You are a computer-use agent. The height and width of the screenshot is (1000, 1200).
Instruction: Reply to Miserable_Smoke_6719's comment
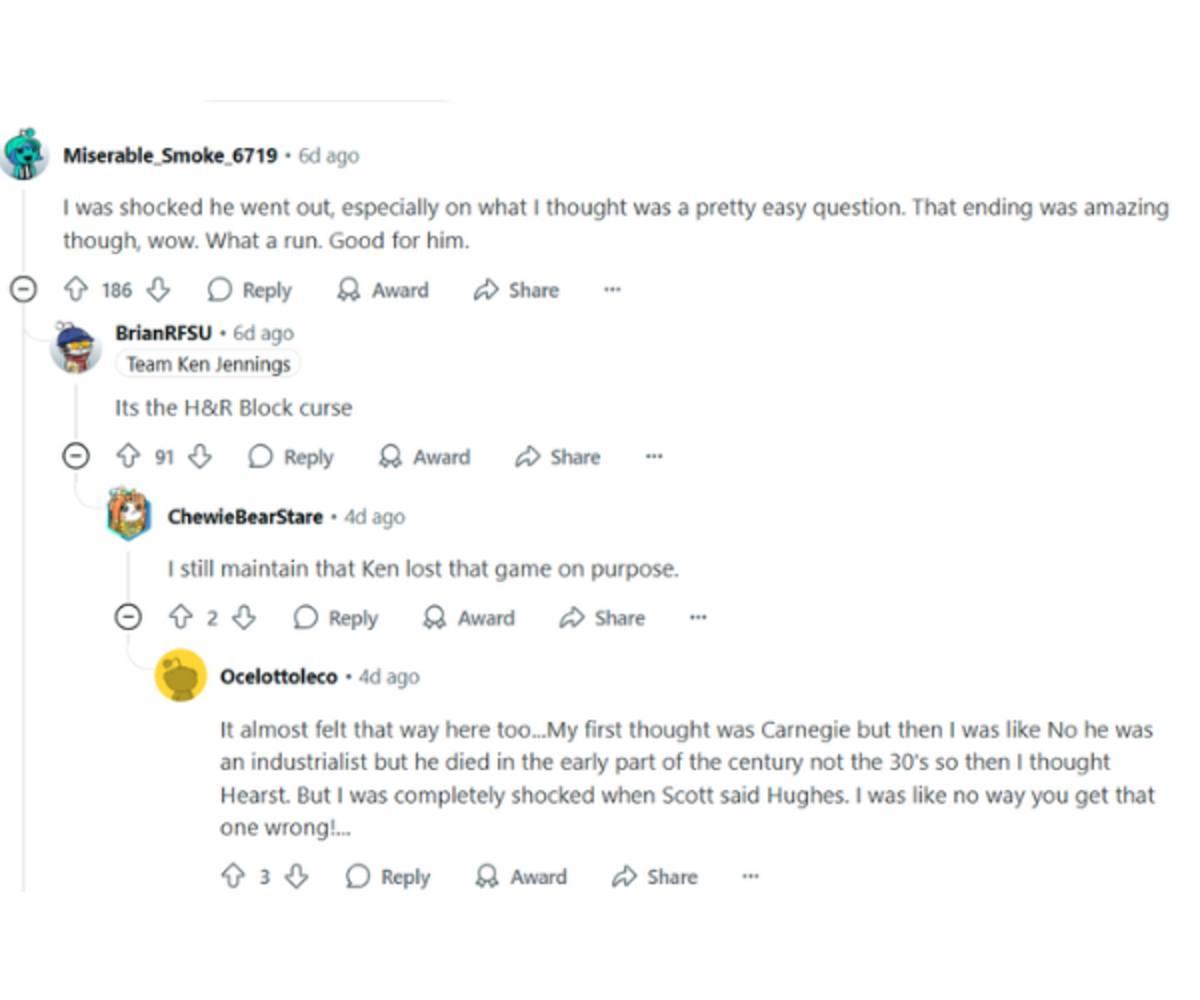(x=250, y=290)
